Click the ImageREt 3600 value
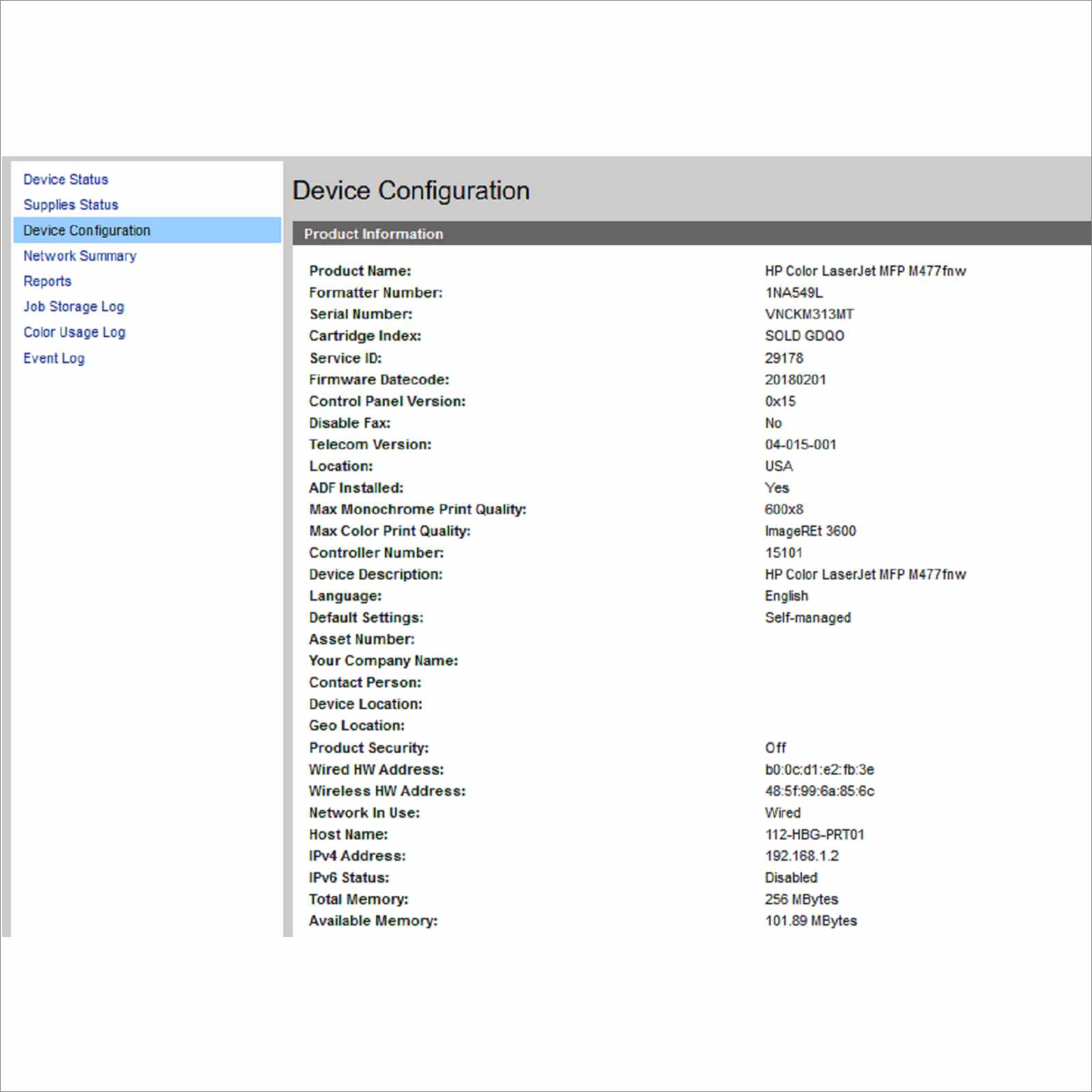Viewport: 1092px width, 1092px height. tap(810, 531)
